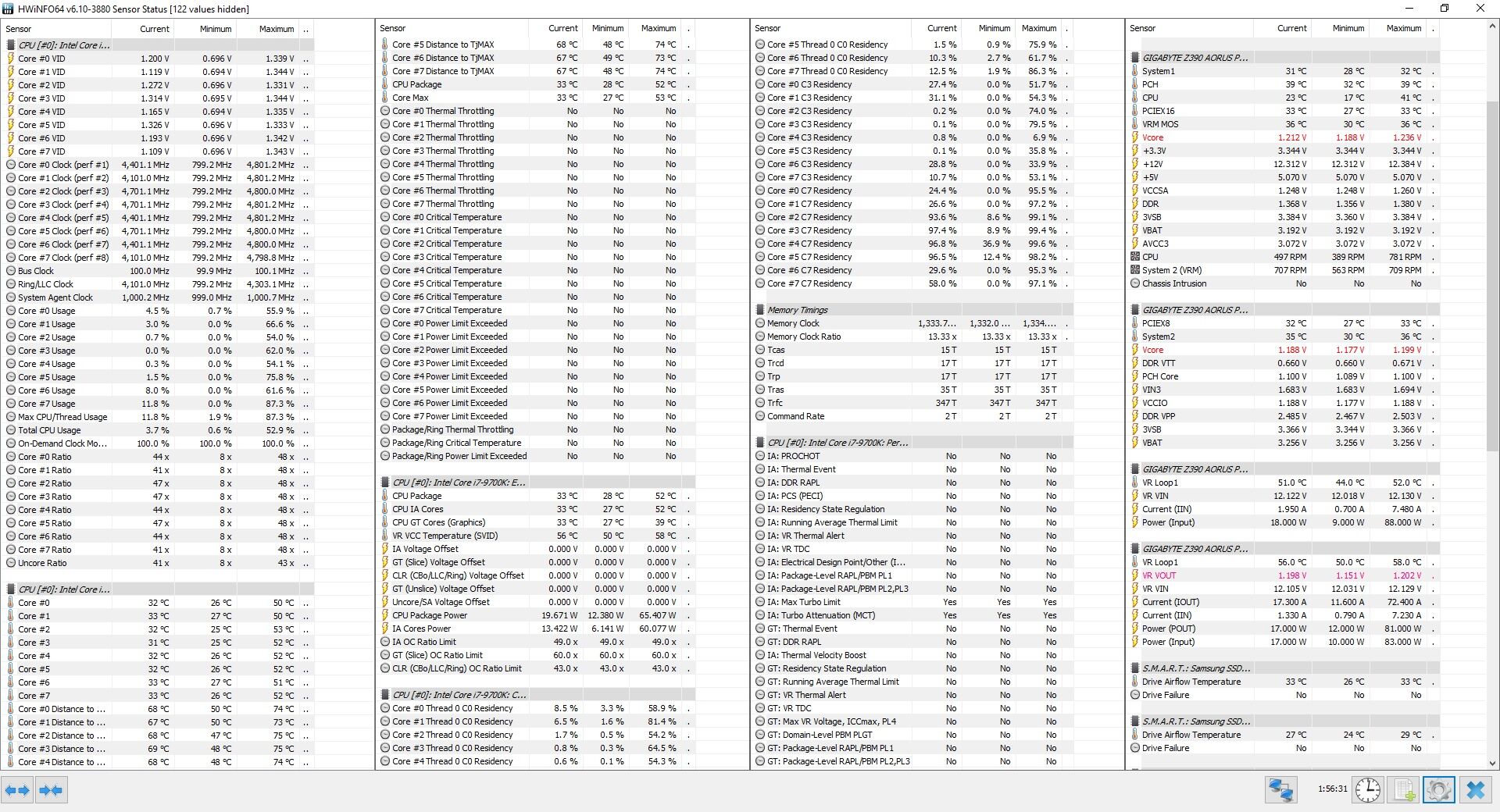Image resolution: width=1500 pixels, height=812 pixels.
Task: Click the 4,303.1 MHz maximum value
Action: tap(270, 284)
